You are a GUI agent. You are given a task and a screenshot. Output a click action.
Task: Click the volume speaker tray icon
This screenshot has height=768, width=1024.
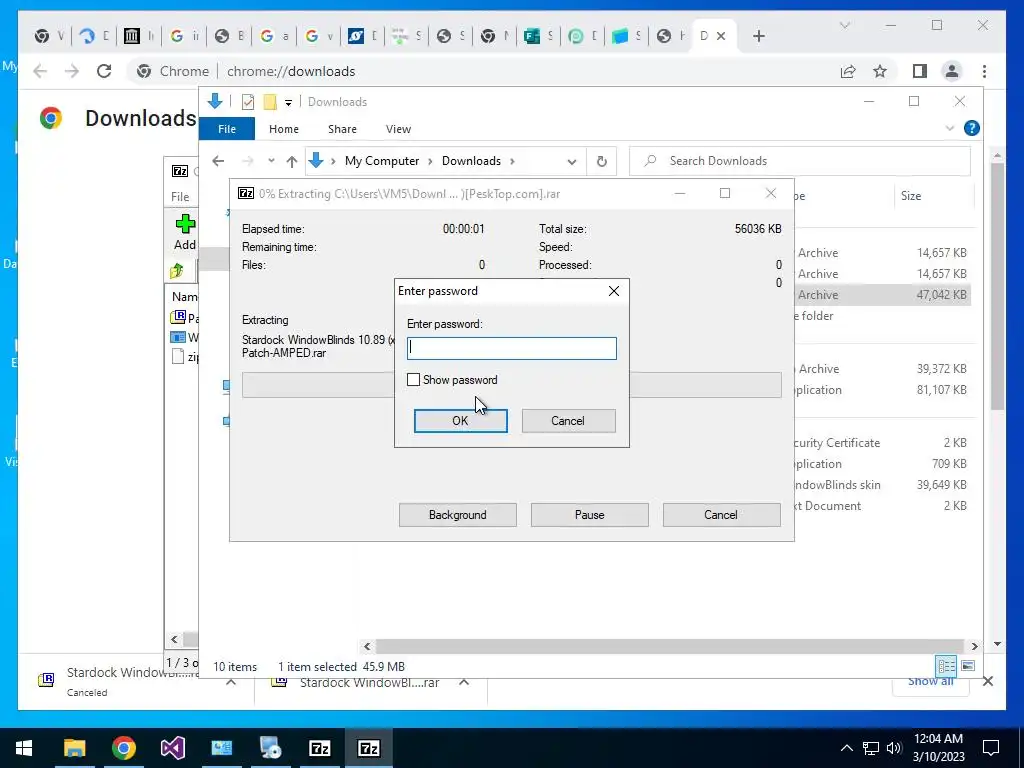point(894,748)
